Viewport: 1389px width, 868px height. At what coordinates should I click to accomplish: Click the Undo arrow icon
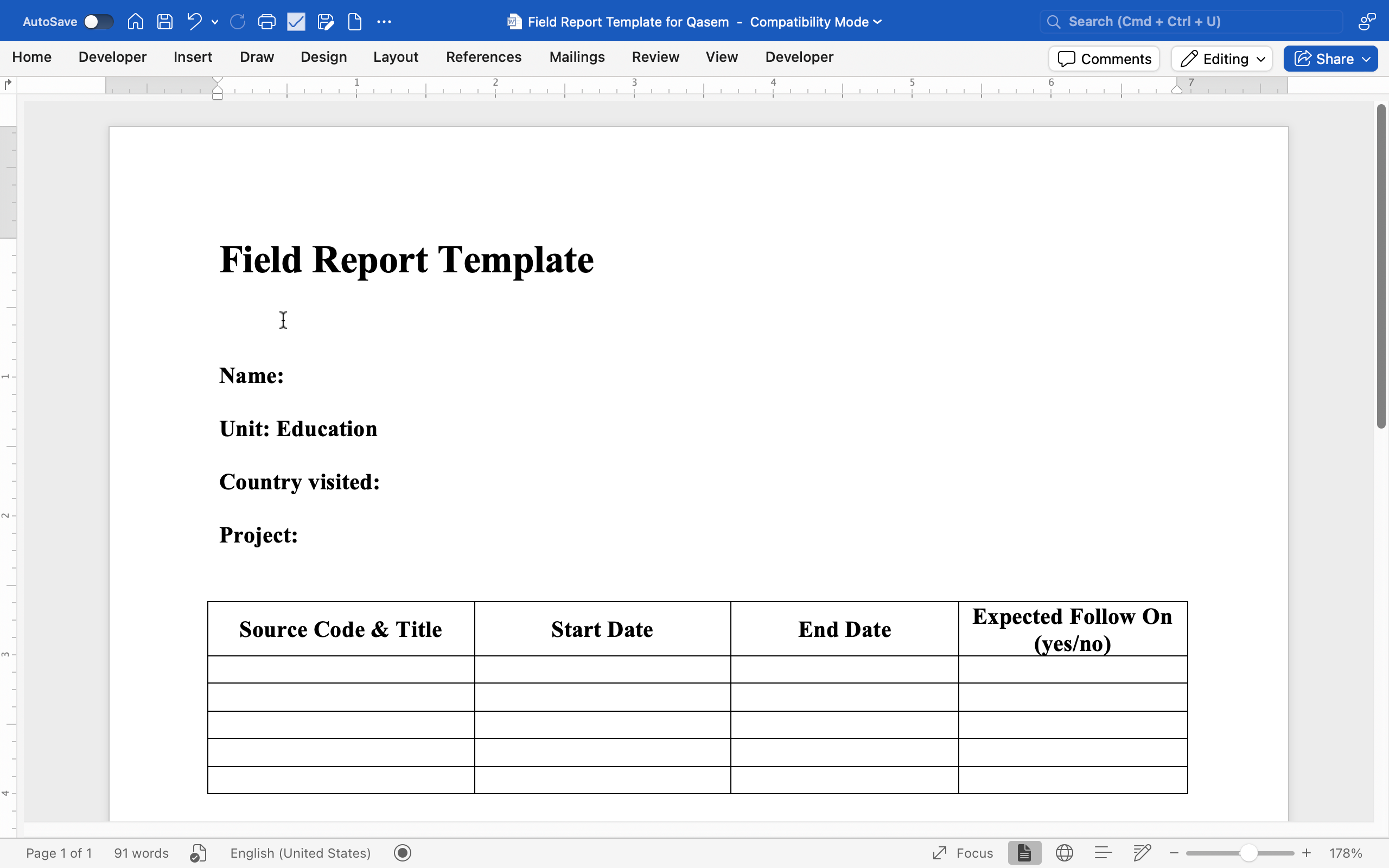click(x=194, y=22)
